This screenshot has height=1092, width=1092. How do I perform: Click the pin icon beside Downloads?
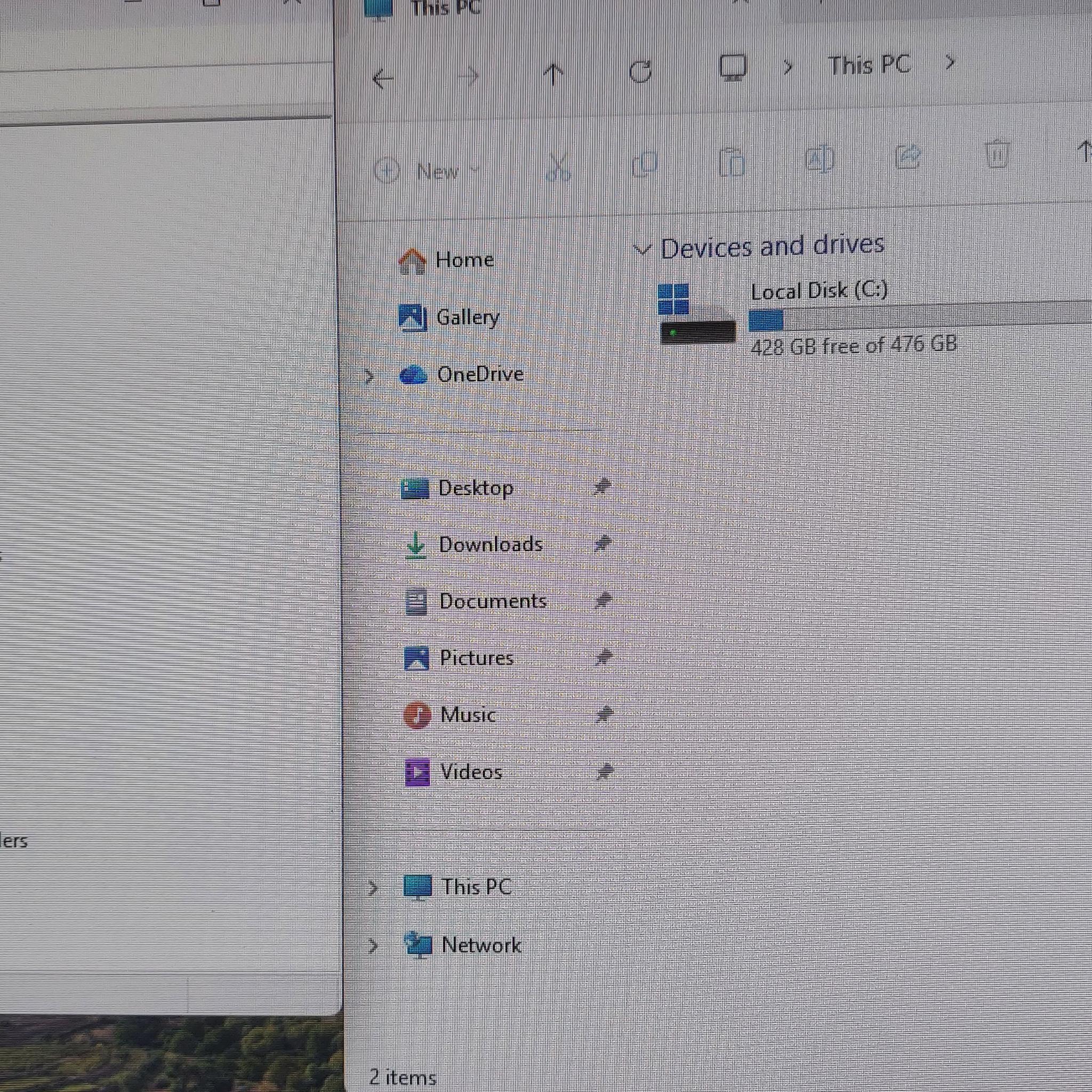pos(603,544)
